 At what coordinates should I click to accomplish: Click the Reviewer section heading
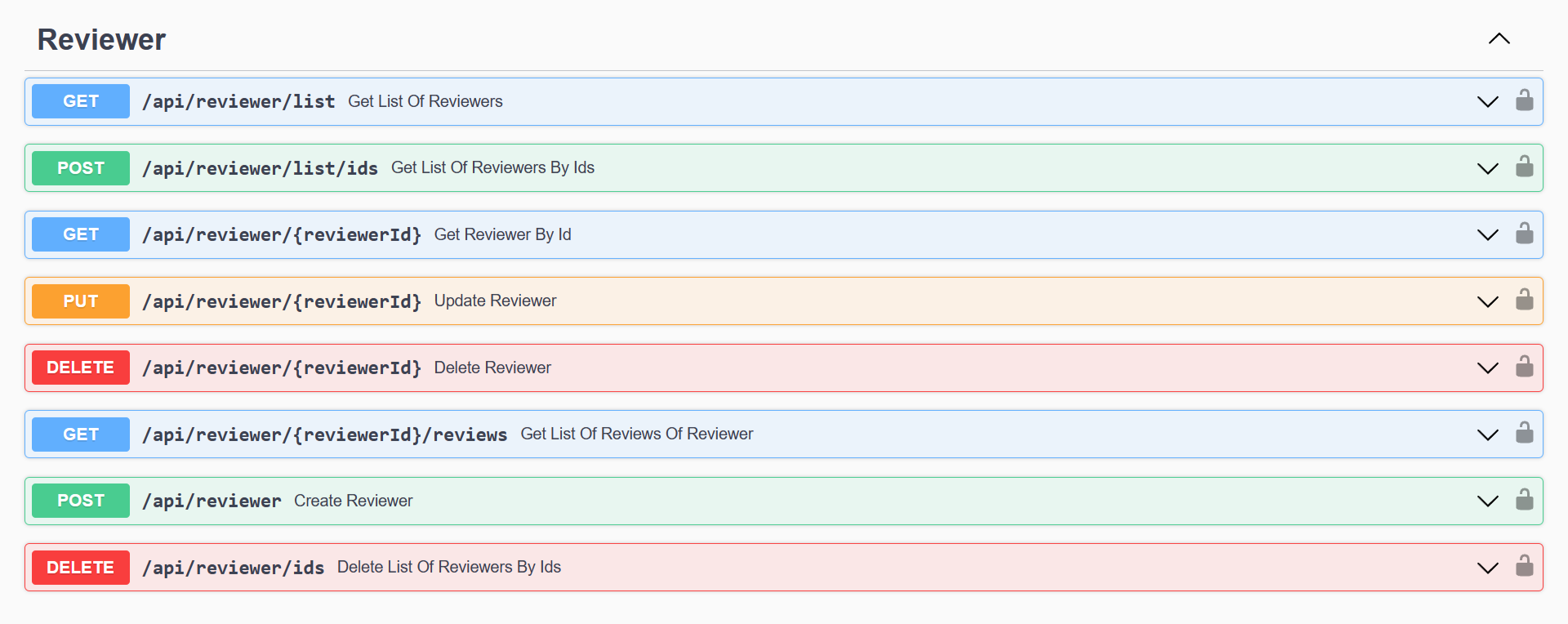(x=101, y=39)
